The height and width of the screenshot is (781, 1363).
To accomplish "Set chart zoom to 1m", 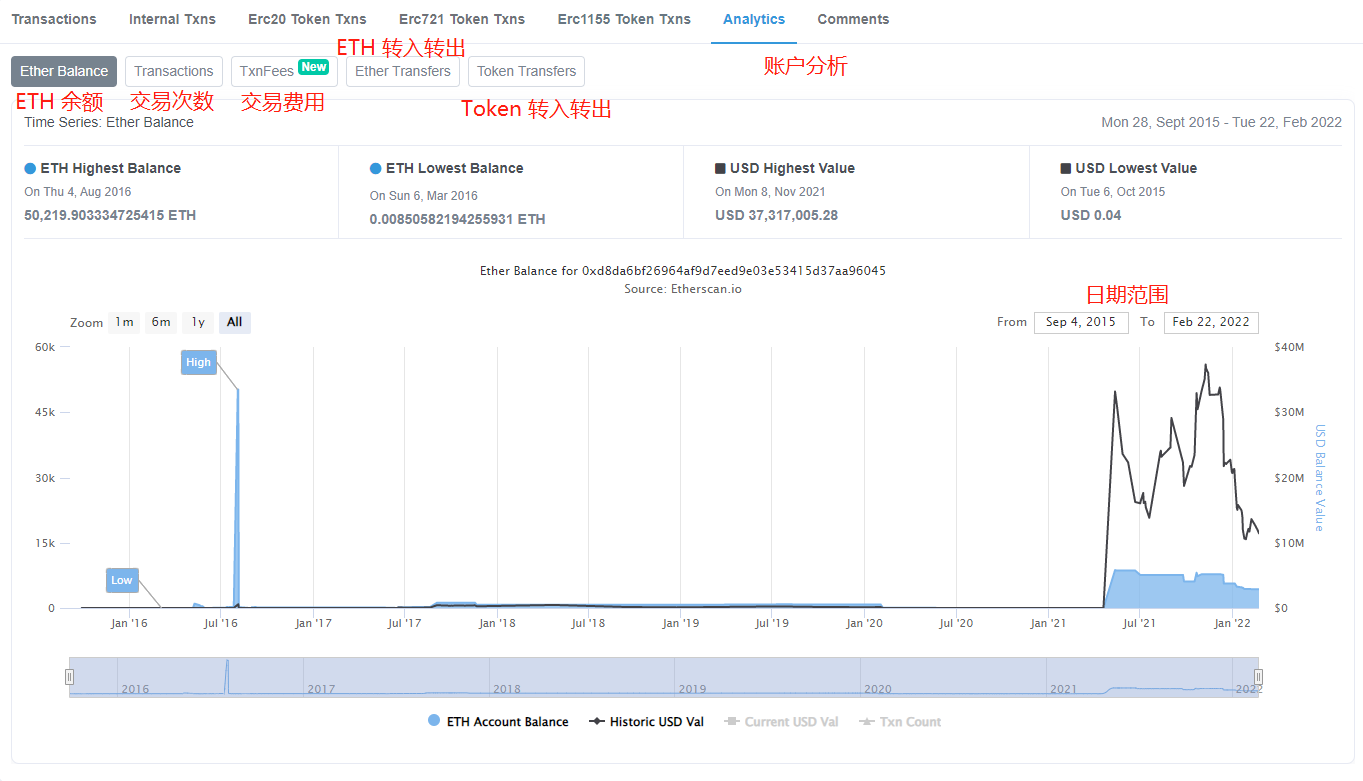I will 124,322.
